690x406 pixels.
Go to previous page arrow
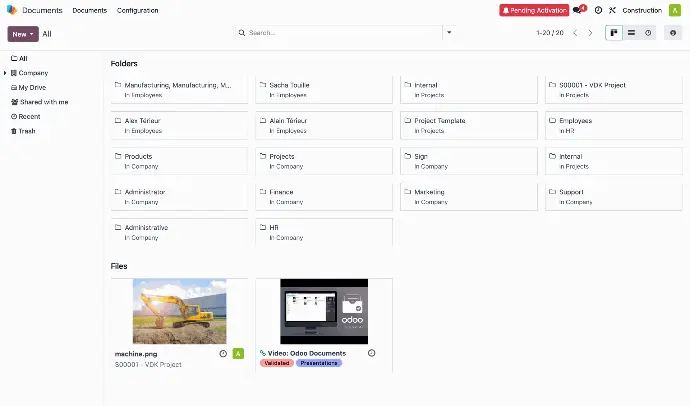click(575, 33)
